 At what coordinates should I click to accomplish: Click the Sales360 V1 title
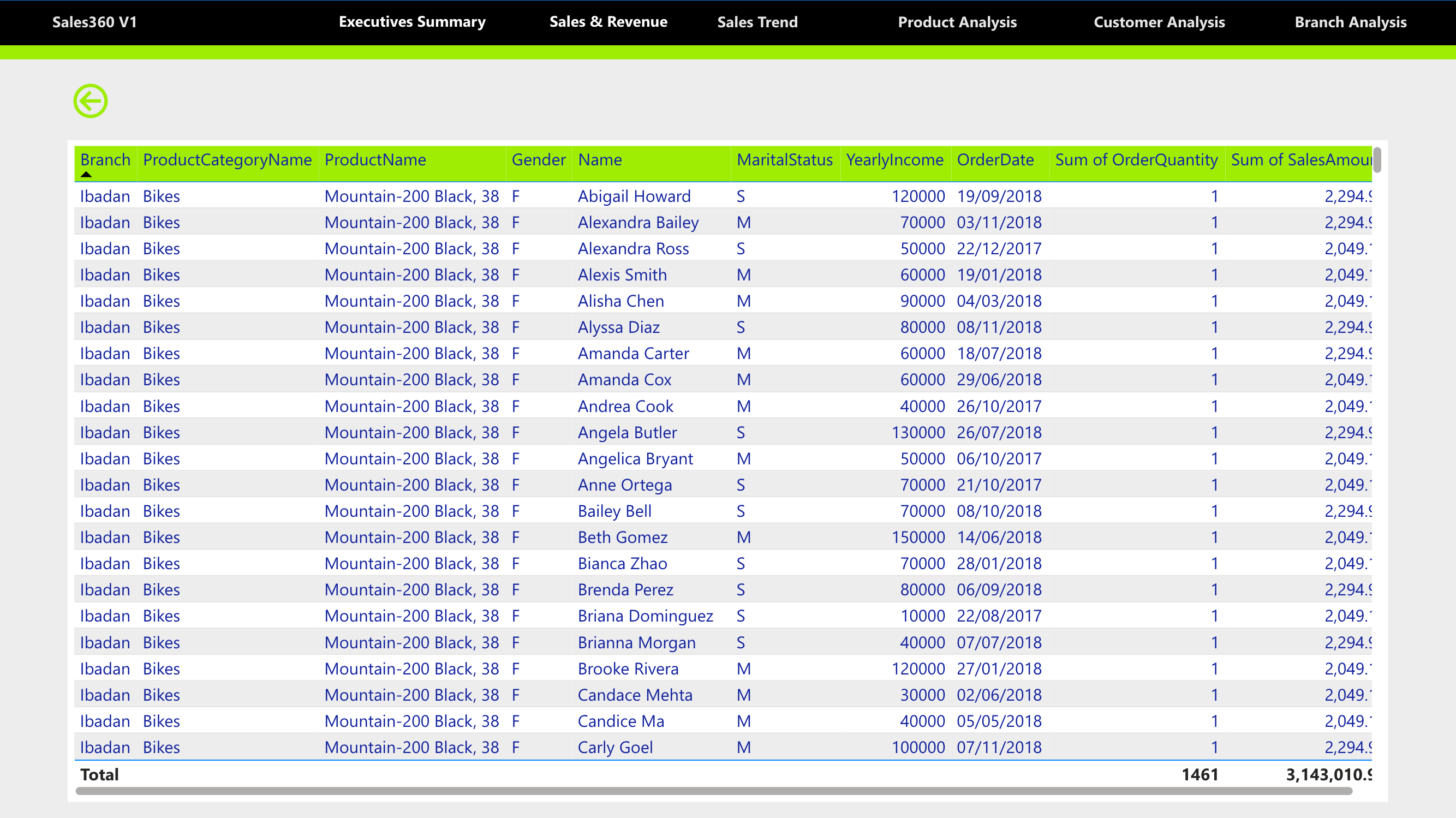click(94, 22)
